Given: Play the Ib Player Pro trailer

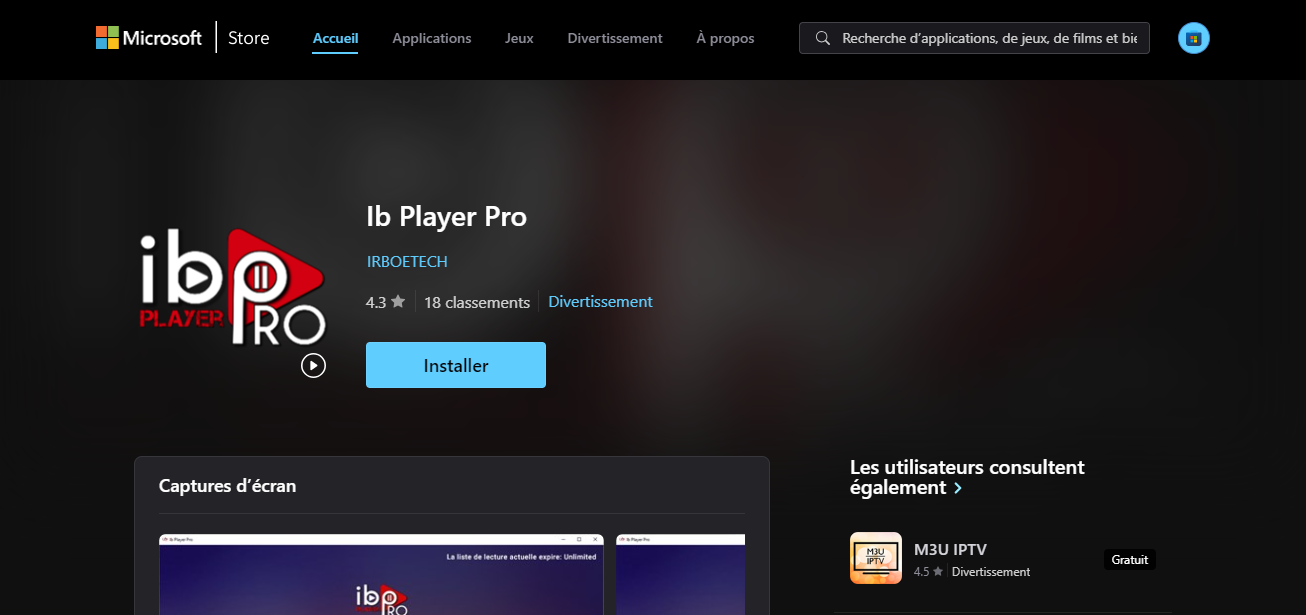Looking at the screenshot, I should (313, 365).
